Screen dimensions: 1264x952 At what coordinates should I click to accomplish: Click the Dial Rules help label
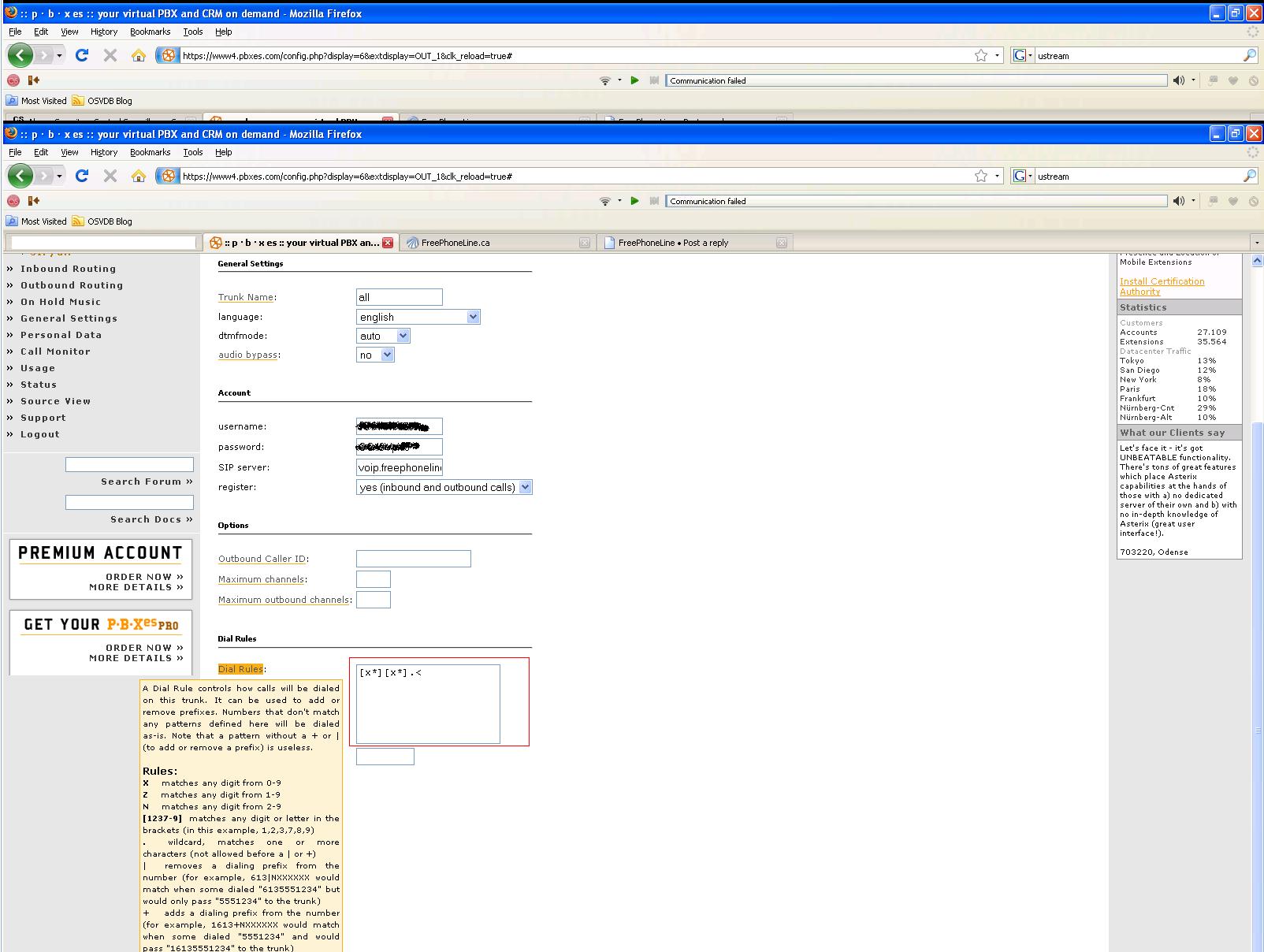[x=240, y=669]
